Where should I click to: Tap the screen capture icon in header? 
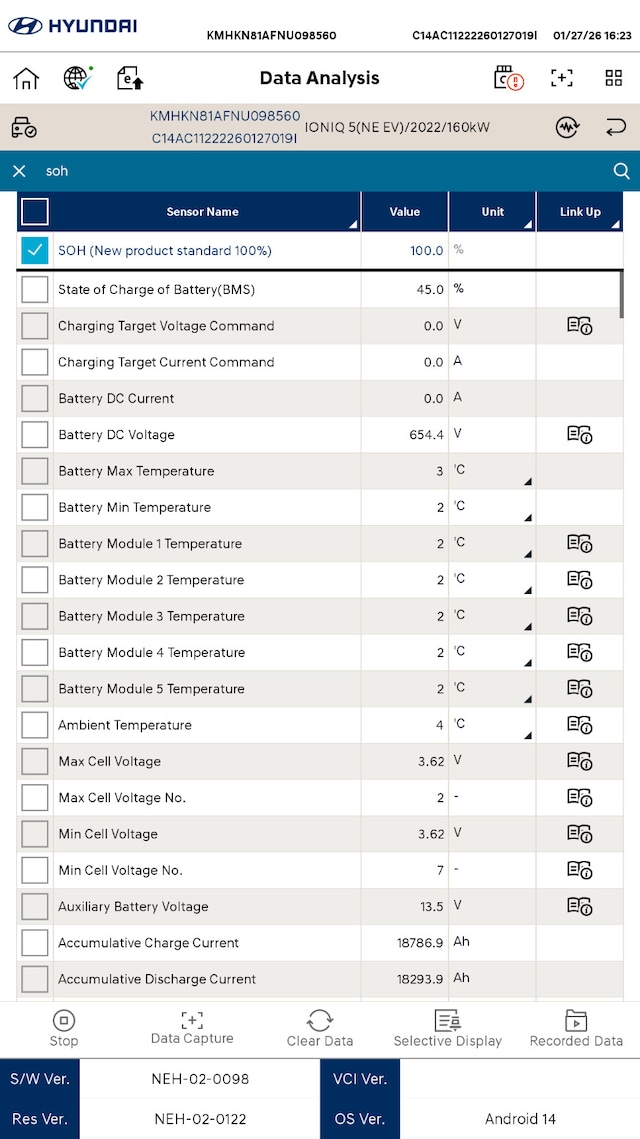click(562, 78)
